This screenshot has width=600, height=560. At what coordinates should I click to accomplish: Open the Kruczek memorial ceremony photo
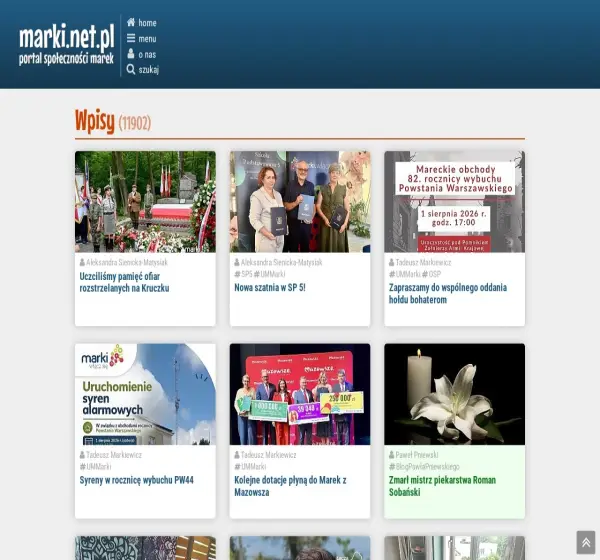[145, 202]
